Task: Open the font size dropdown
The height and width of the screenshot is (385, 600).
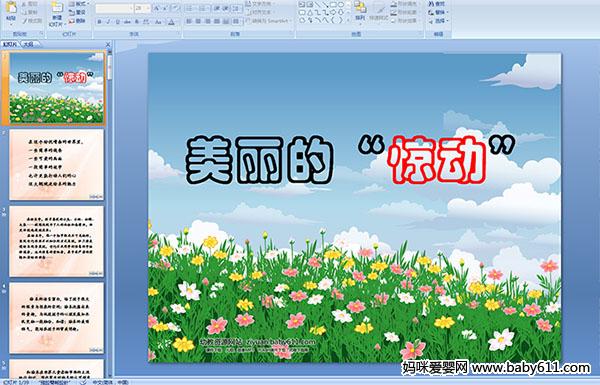Action: (143, 8)
